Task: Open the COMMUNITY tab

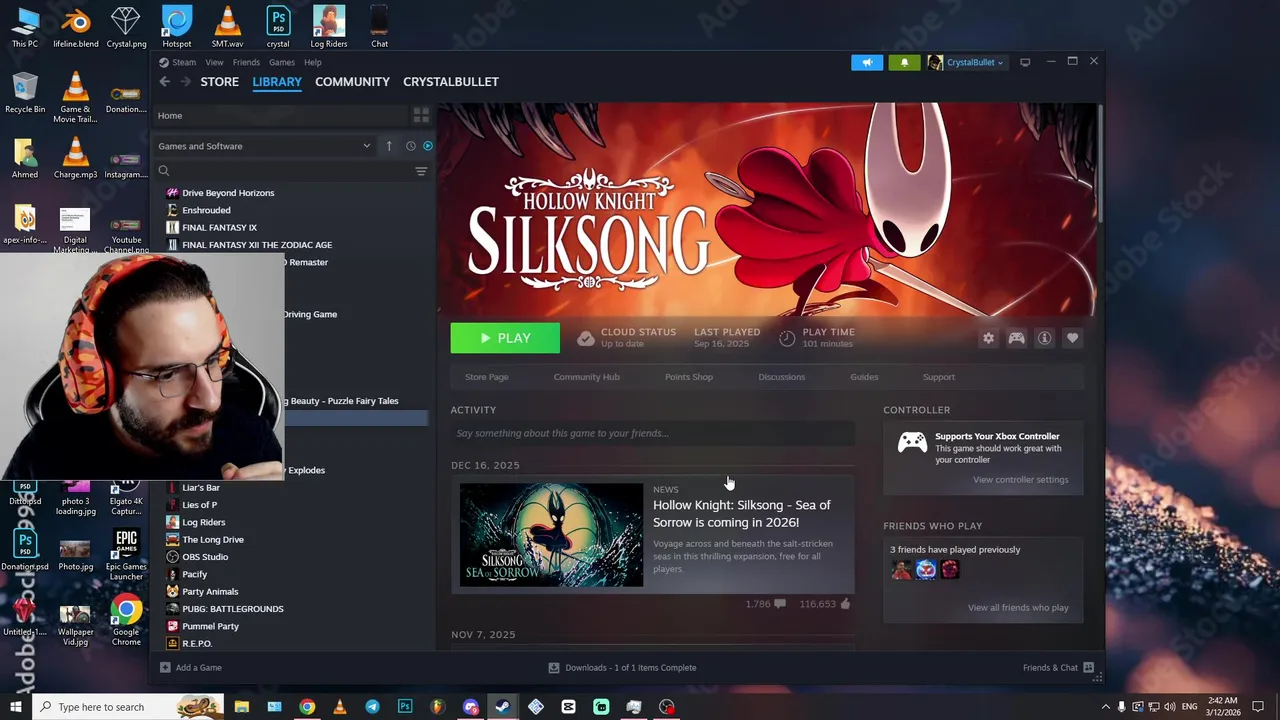Action: 352,82
